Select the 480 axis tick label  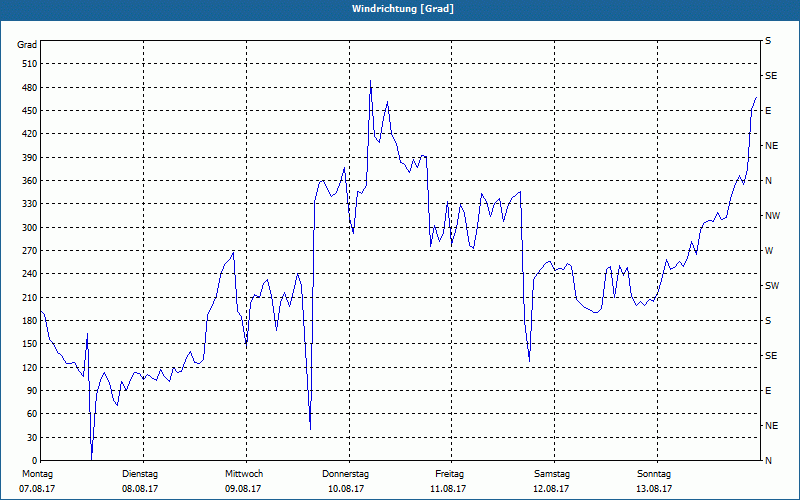point(29,88)
